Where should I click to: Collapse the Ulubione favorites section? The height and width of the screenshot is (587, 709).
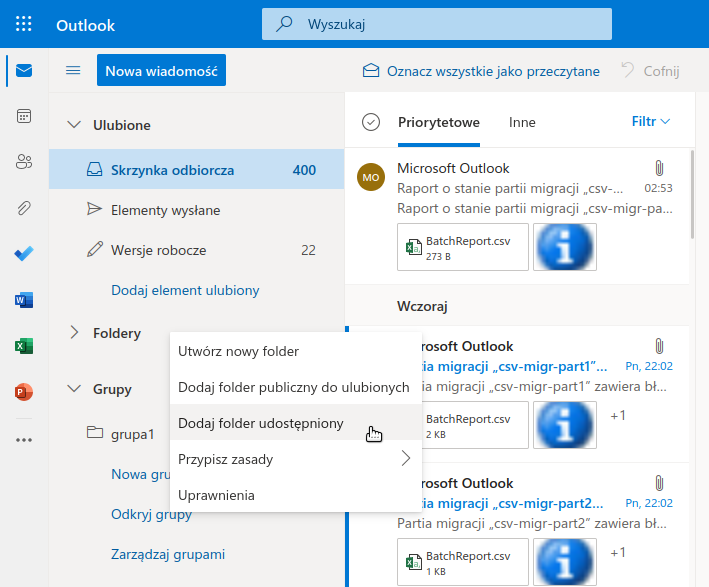pyautogui.click(x=73, y=125)
